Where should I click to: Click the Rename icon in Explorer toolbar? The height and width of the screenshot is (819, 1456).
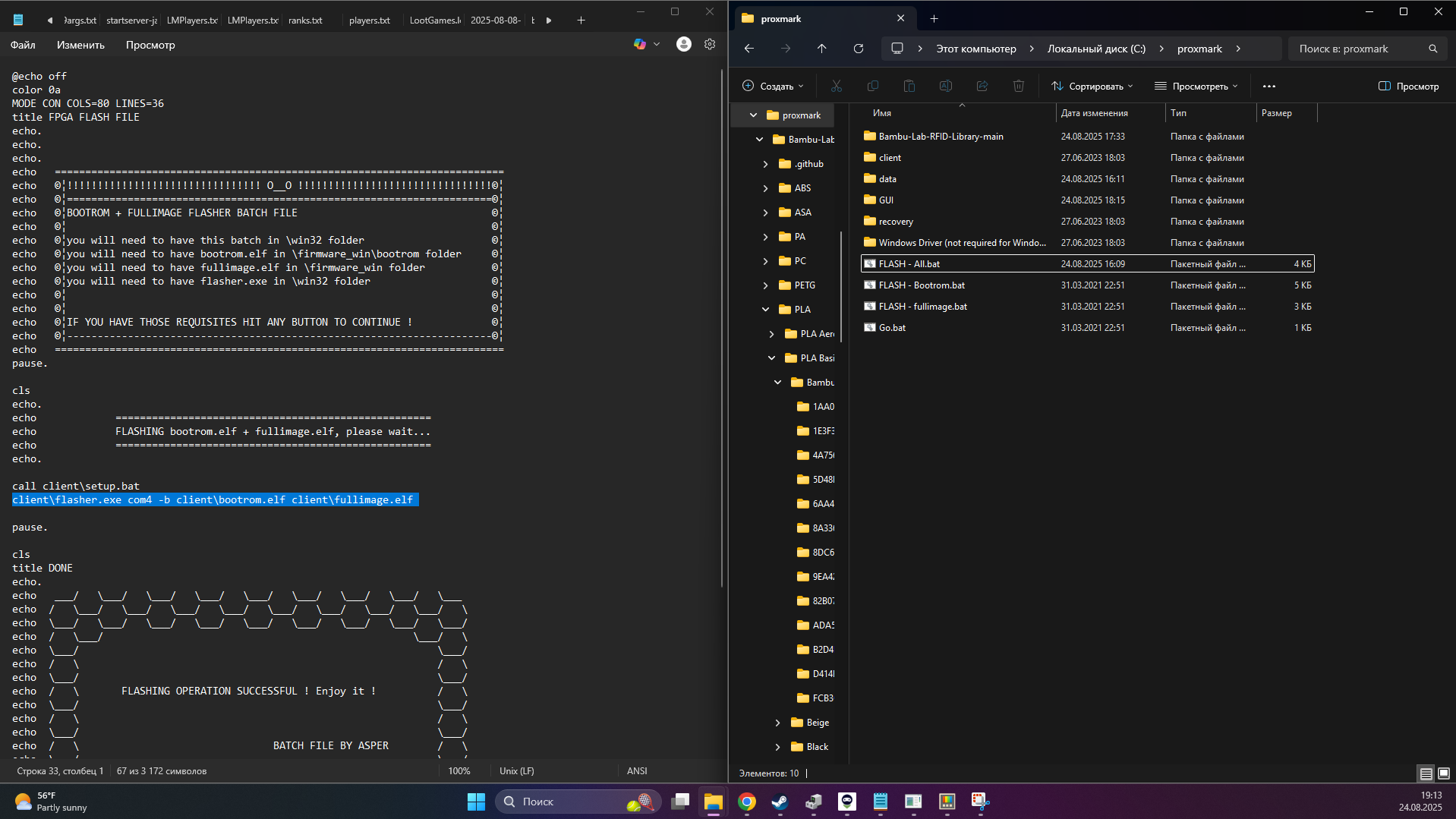(945, 86)
